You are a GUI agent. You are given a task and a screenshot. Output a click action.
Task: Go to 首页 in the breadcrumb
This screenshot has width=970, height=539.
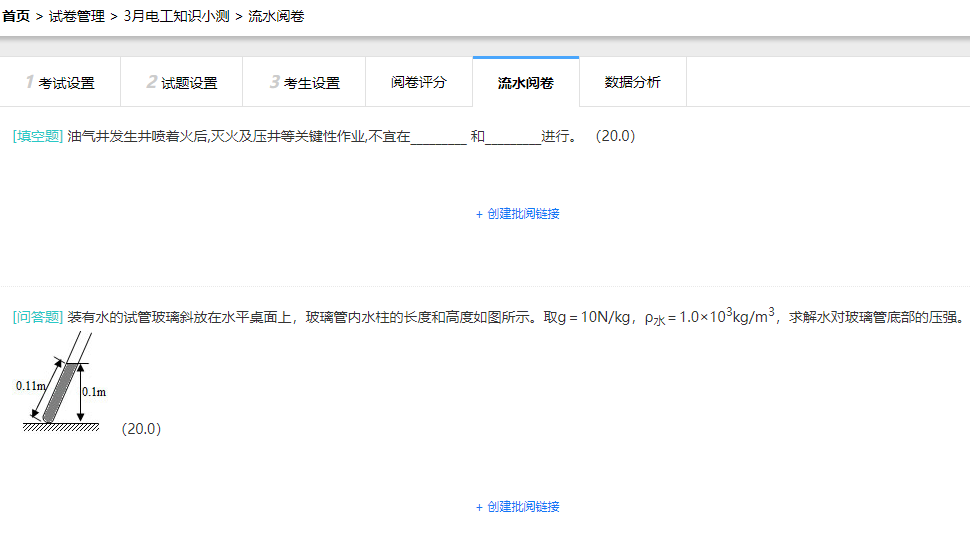coord(16,17)
